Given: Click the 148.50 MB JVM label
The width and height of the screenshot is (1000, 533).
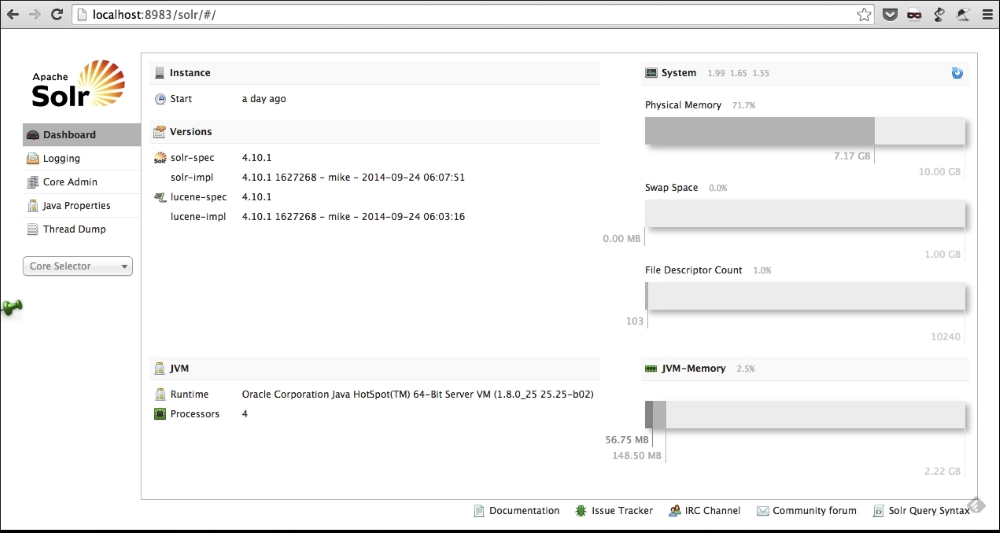Looking at the screenshot, I should [x=636, y=456].
